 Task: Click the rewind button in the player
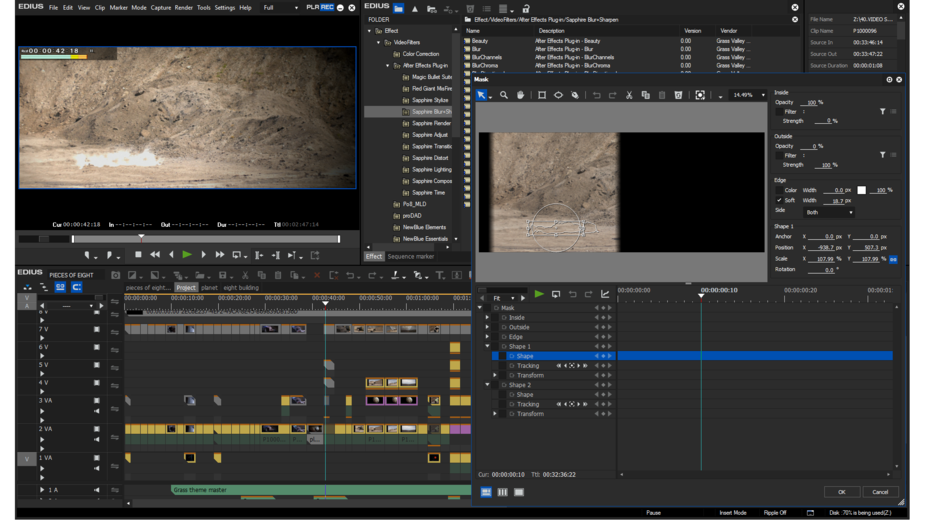pyautogui.click(x=155, y=255)
